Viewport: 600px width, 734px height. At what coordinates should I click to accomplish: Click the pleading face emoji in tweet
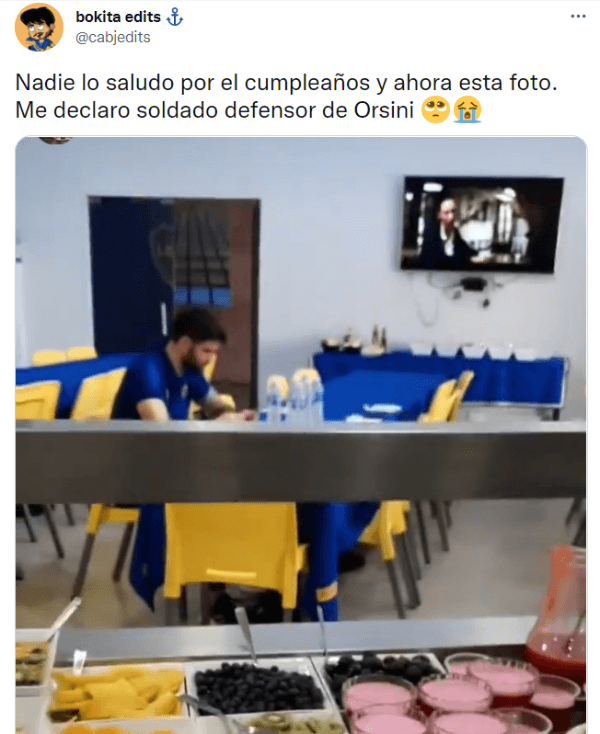(x=435, y=110)
